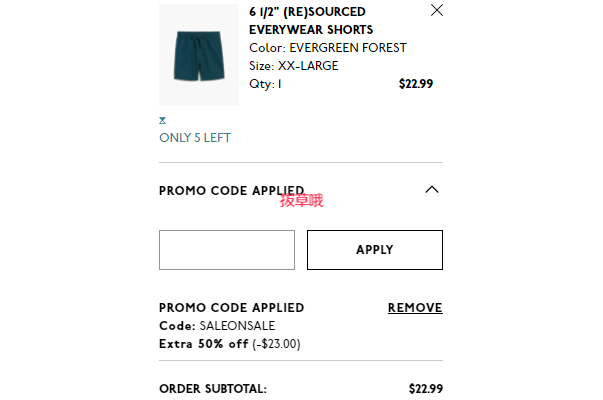This screenshot has width=603, height=400.
Task: Click the $22.99 item price
Action: coord(416,84)
